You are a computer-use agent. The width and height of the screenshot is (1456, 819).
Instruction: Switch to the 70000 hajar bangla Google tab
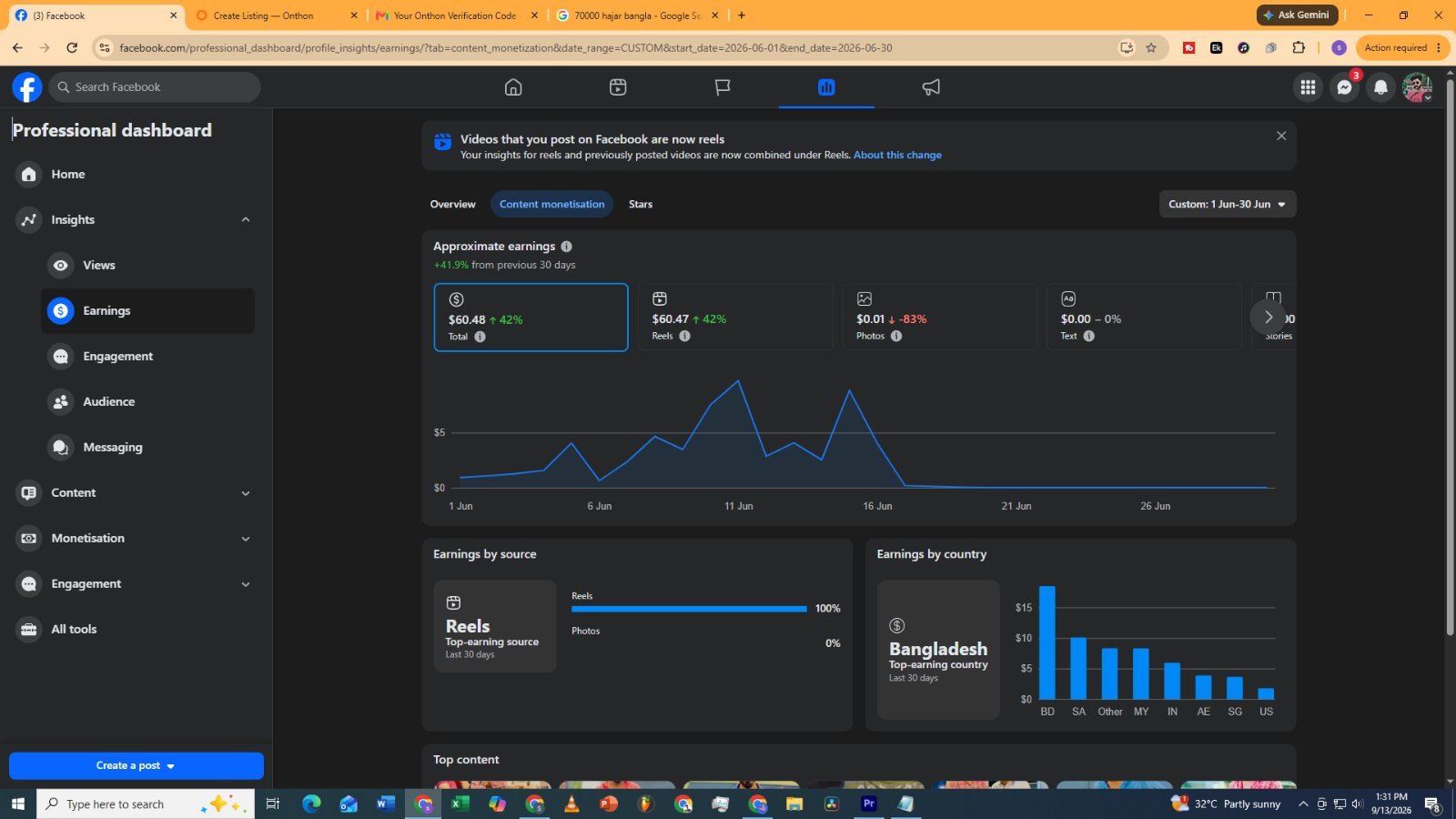click(636, 15)
